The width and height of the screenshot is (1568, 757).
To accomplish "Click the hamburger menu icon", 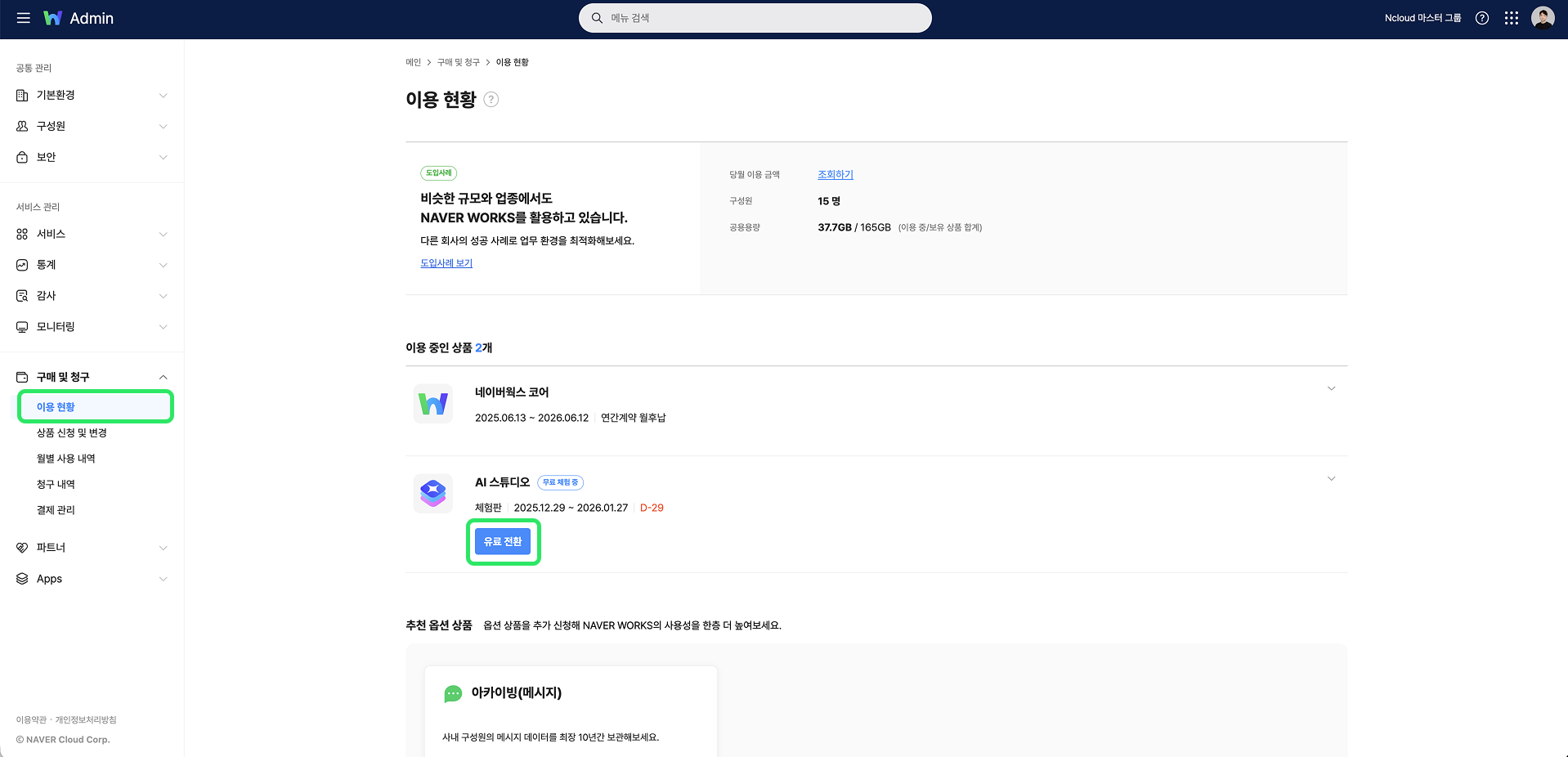I will pyautogui.click(x=23, y=18).
